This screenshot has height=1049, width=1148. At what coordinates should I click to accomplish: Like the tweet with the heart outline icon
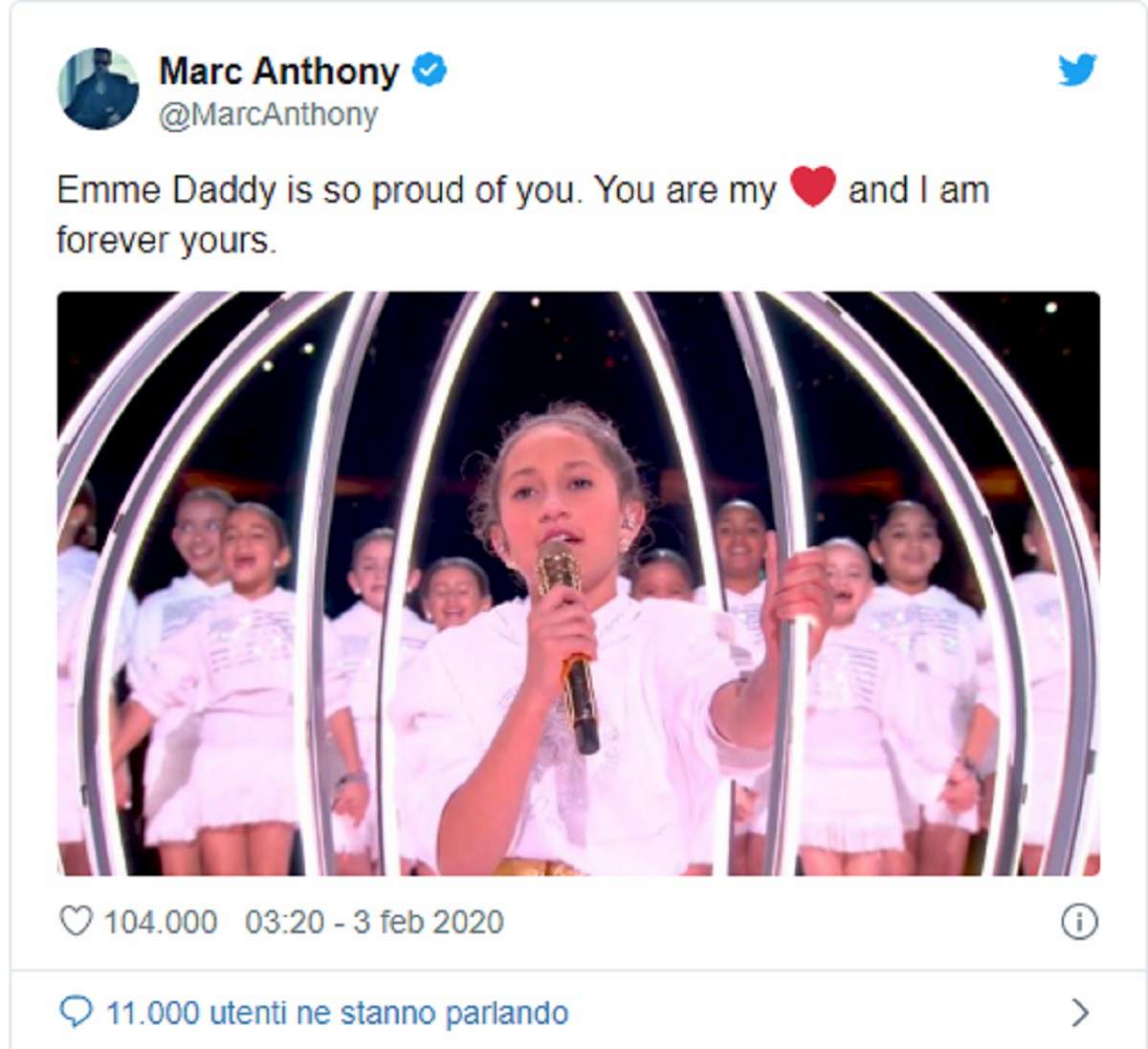(x=75, y=921)
